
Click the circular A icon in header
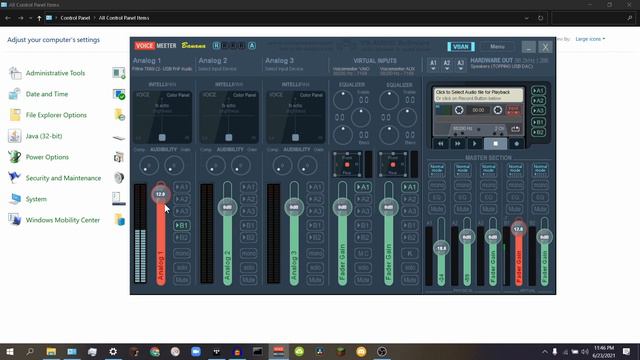click(x=252, y=45)
